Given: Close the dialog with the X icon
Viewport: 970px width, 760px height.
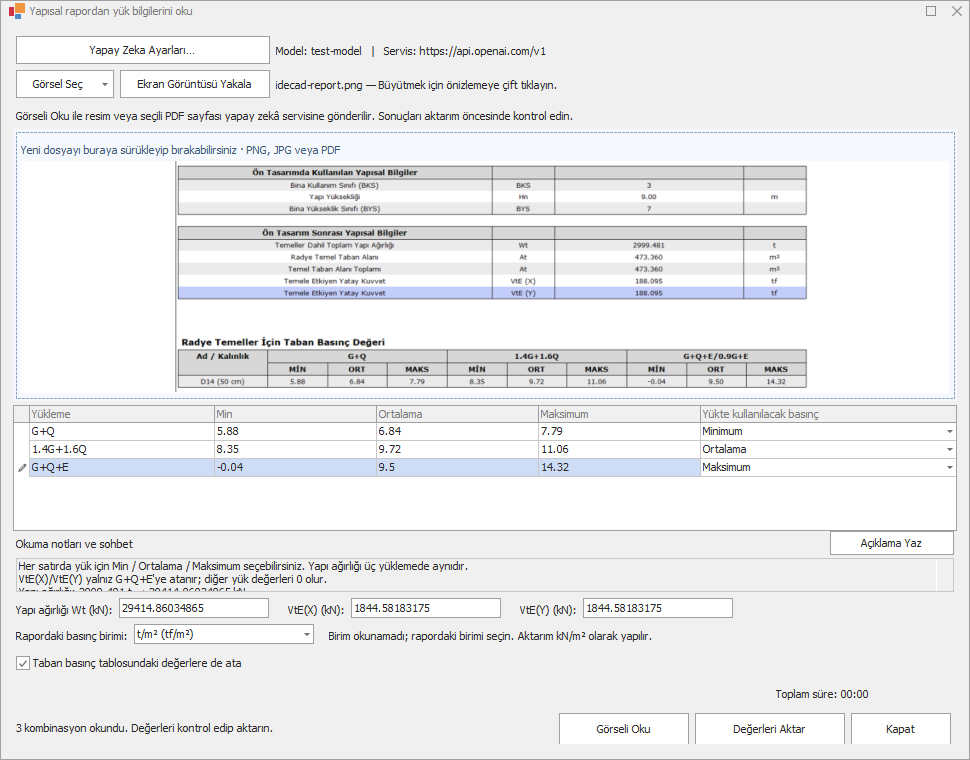Looking at the screenshot, I should (956, 11).
